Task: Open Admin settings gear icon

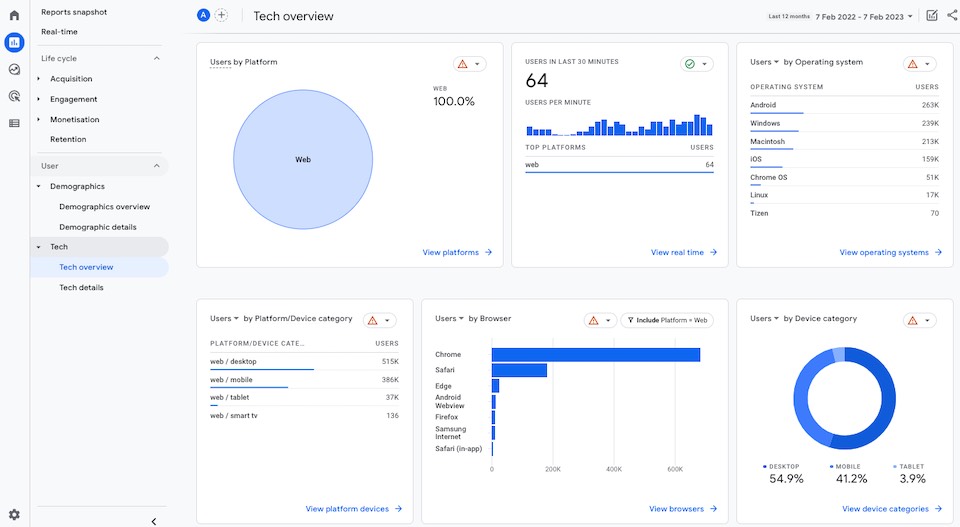Action: click(x=14, y=515)
